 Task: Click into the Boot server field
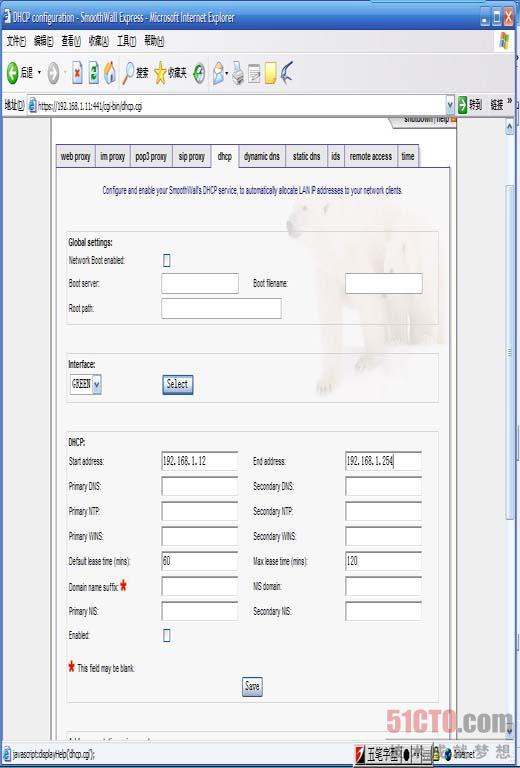point(200,284)
